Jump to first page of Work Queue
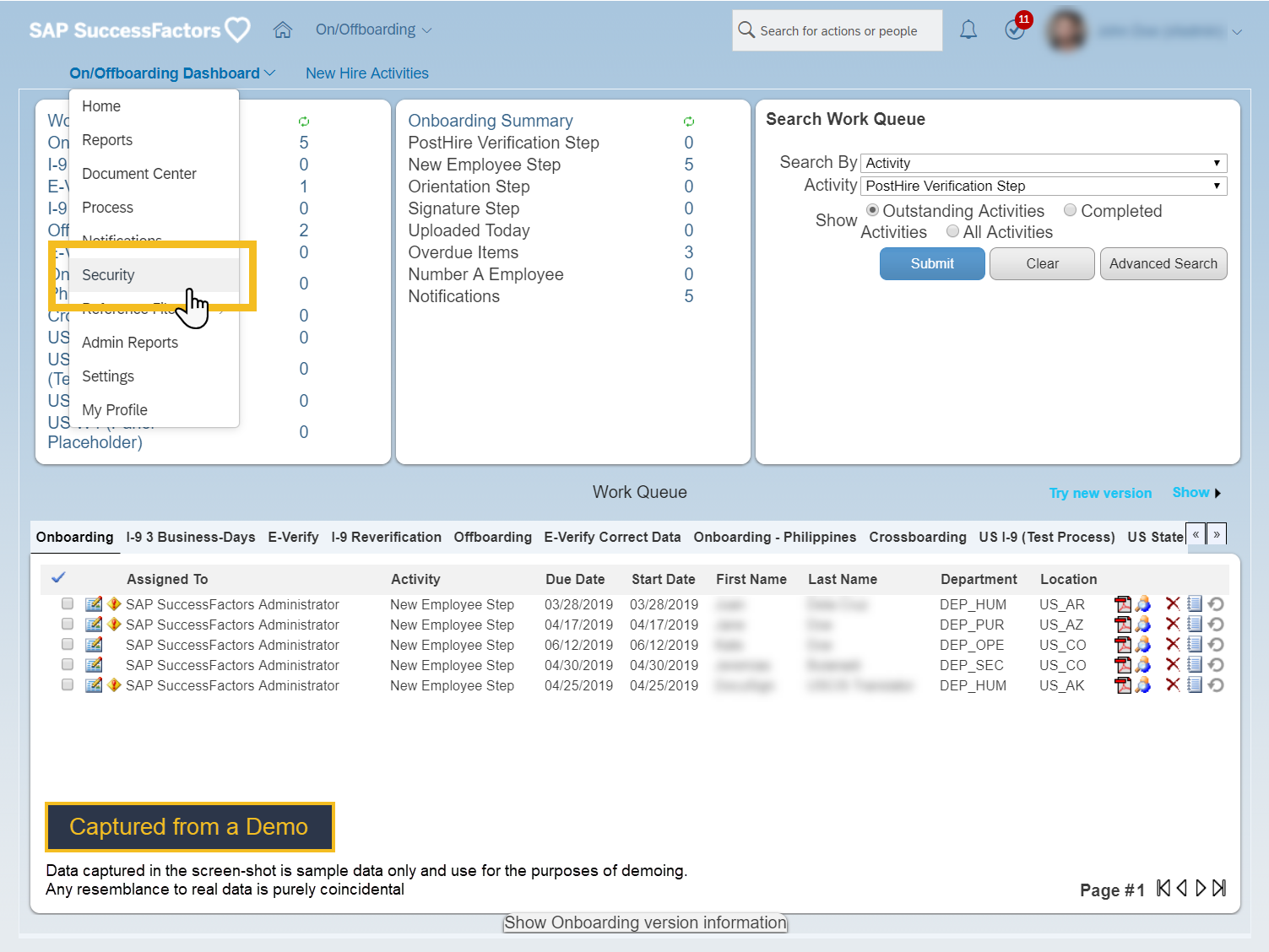The height and width of the screenshot is (952, 1269). click(x=1163, y=889)
